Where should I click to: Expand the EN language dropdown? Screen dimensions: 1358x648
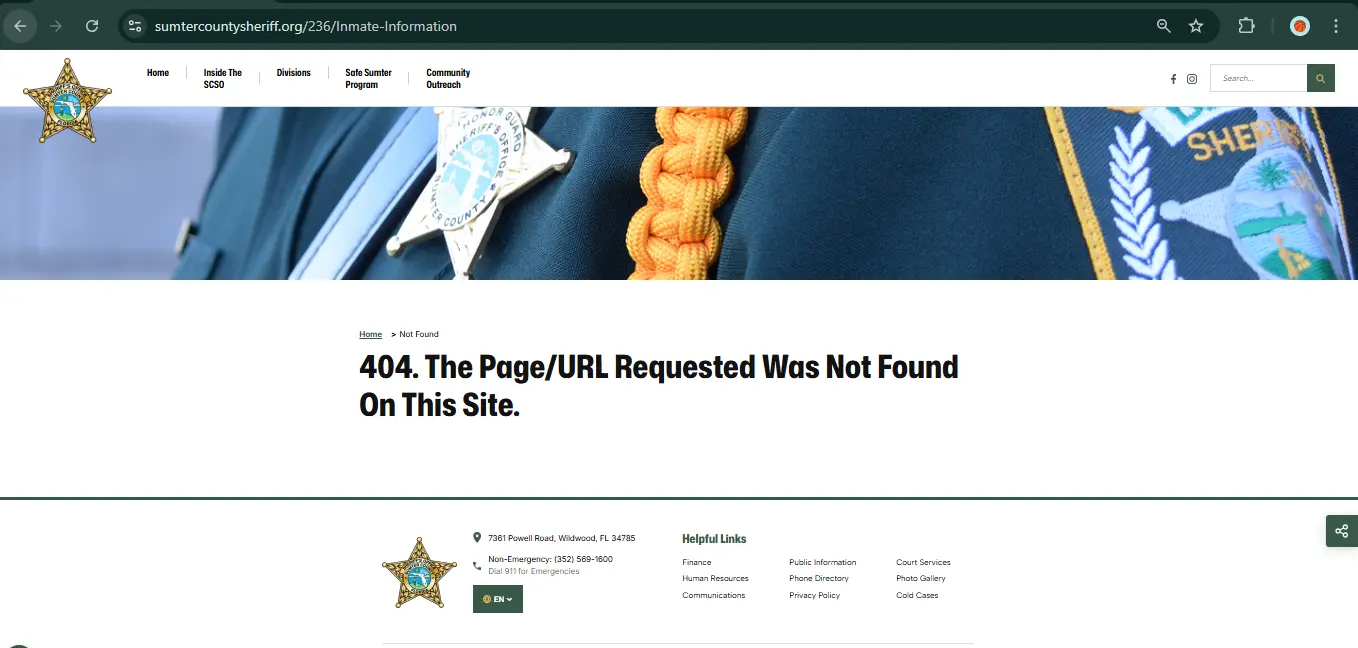[498, 599]
